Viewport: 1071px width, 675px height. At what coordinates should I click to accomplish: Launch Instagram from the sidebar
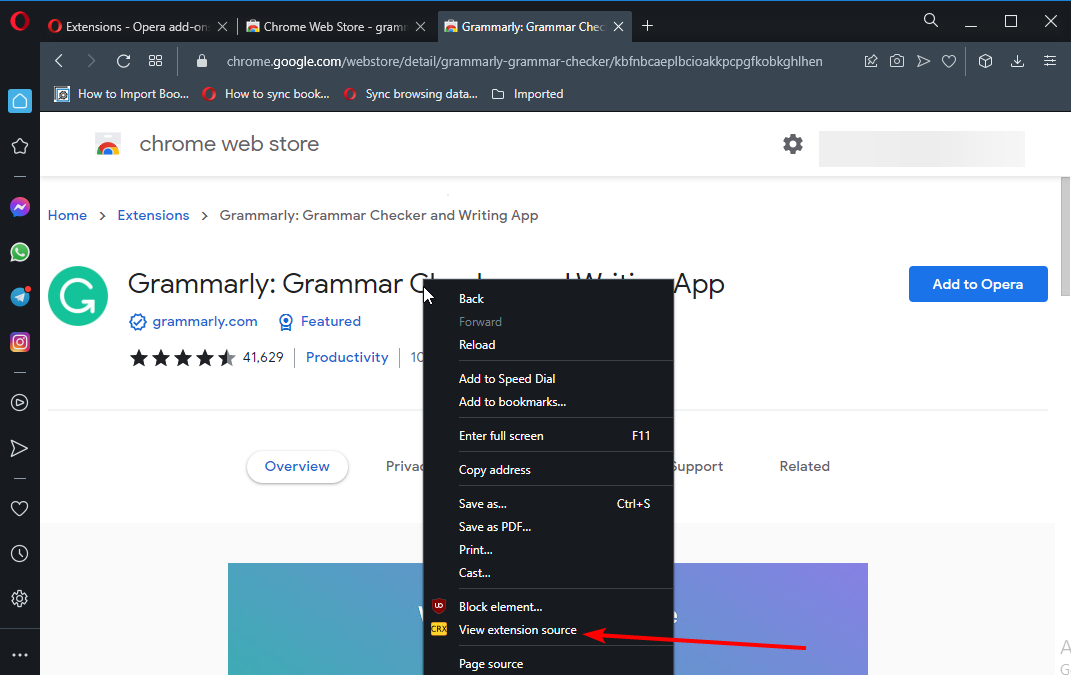[x=19, y=342]
